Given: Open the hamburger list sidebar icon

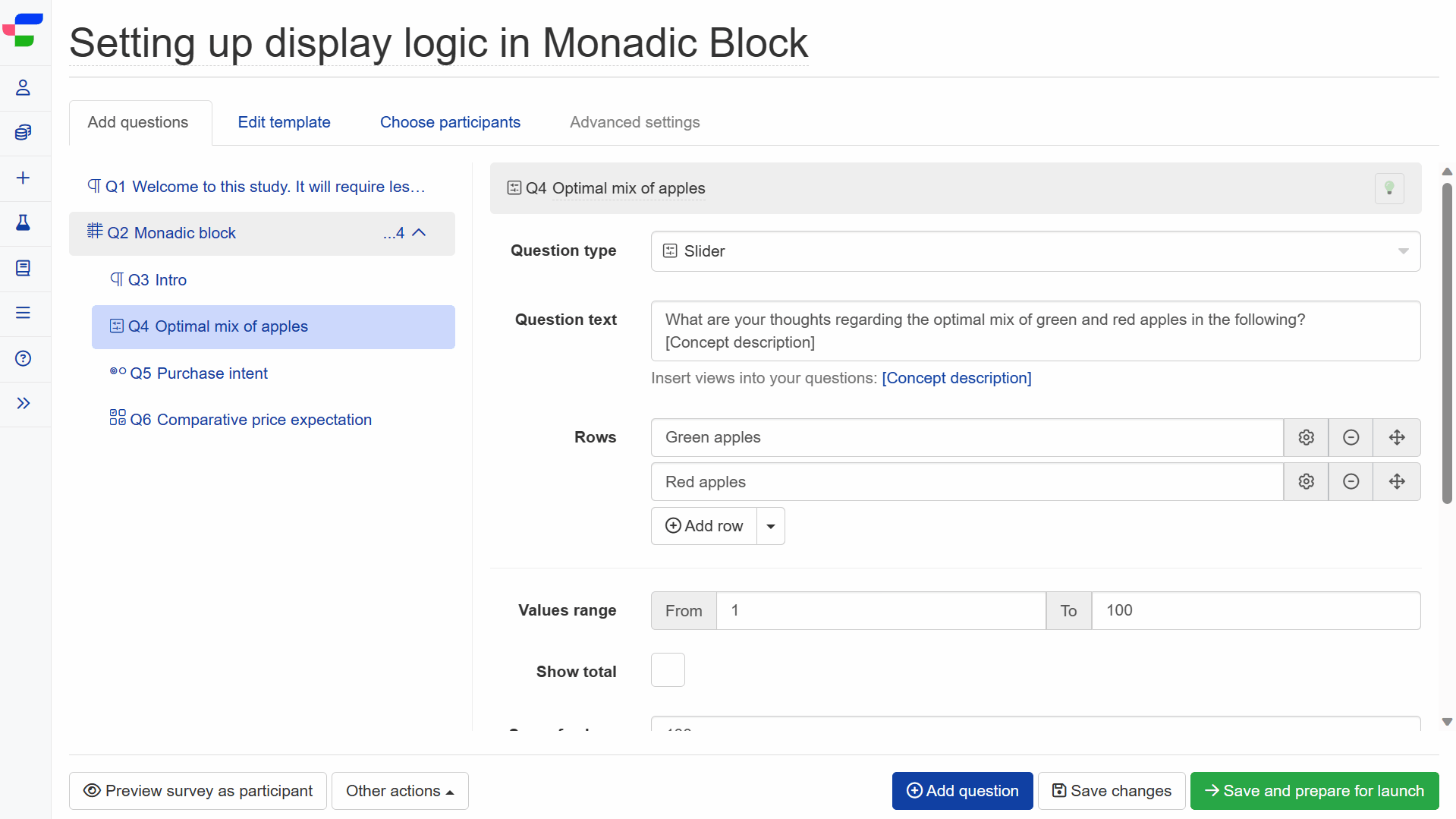Looking at the screenshot, I should 24,313.
